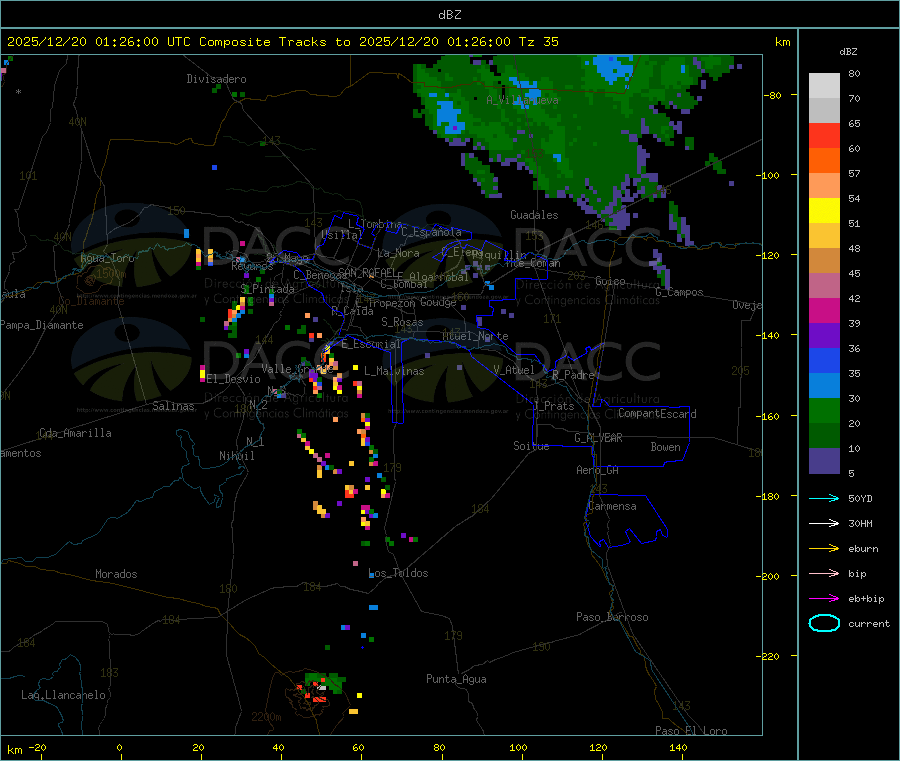Click the Composite Tracks timestamp header text
The width and height of the screenshot is (900, 761).
tap(283, 42)
